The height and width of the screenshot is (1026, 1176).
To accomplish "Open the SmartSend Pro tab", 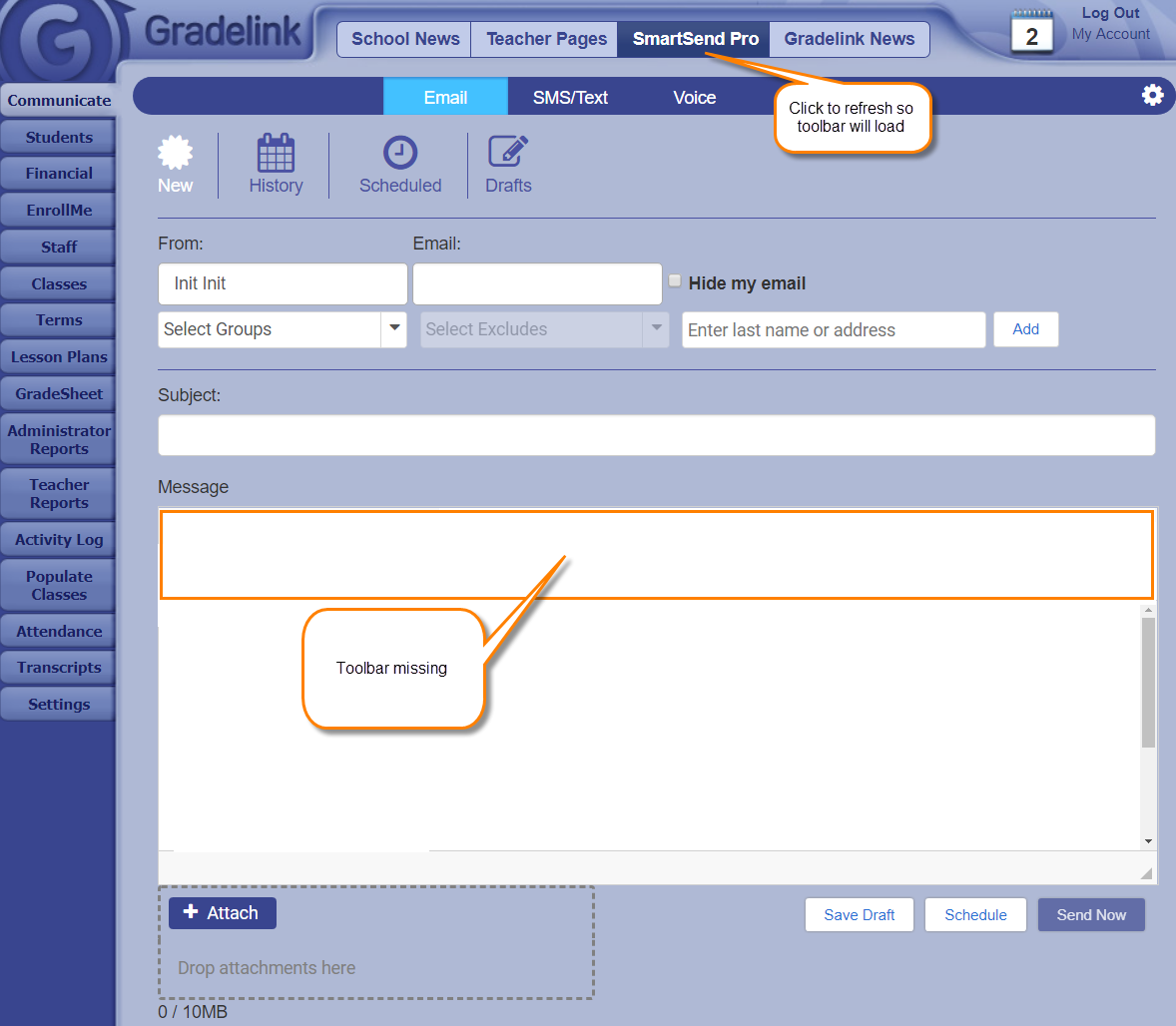I will click(695, 39).
